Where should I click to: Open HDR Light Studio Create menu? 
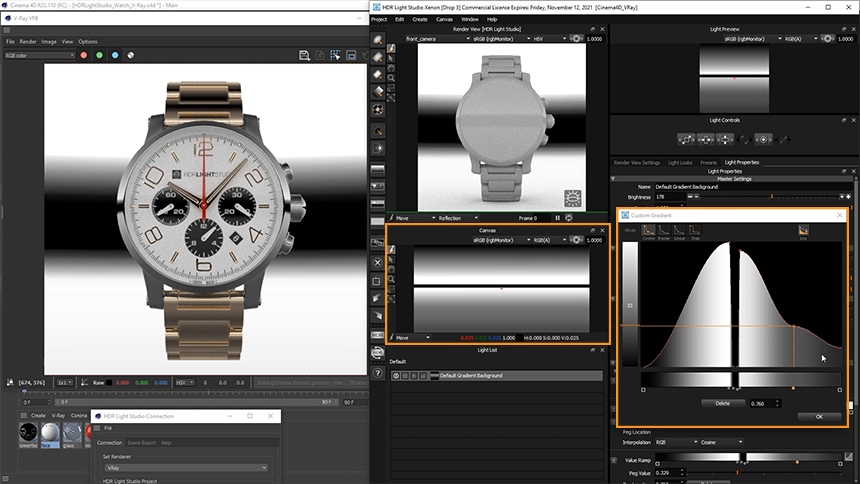[420, 19]
